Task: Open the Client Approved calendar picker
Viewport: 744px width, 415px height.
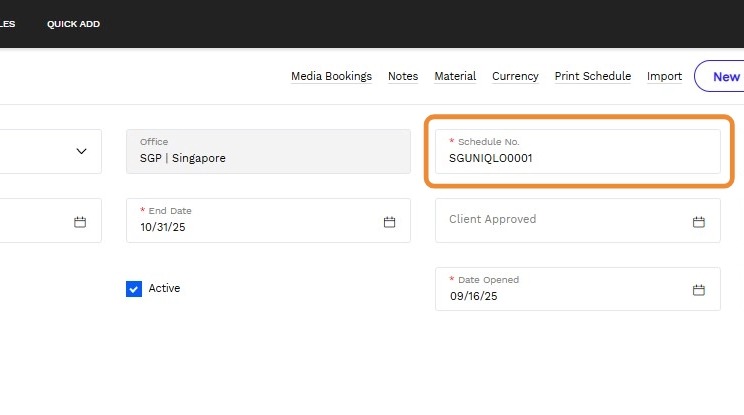Action: coord(699,221)
